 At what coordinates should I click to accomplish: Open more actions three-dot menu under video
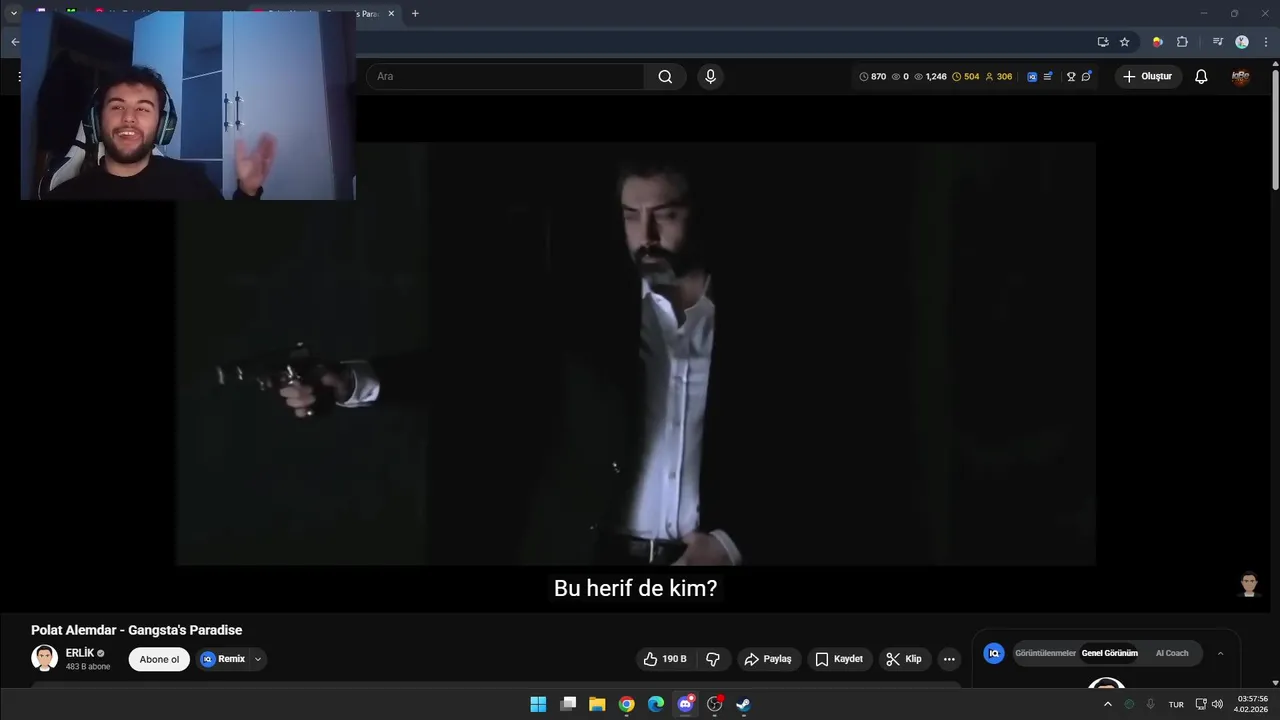tap(949, 659)
